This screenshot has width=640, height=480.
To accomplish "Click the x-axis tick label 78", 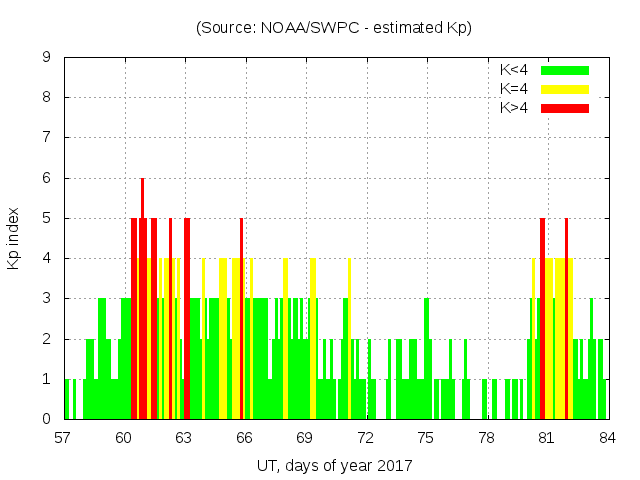I will [486, 437].
